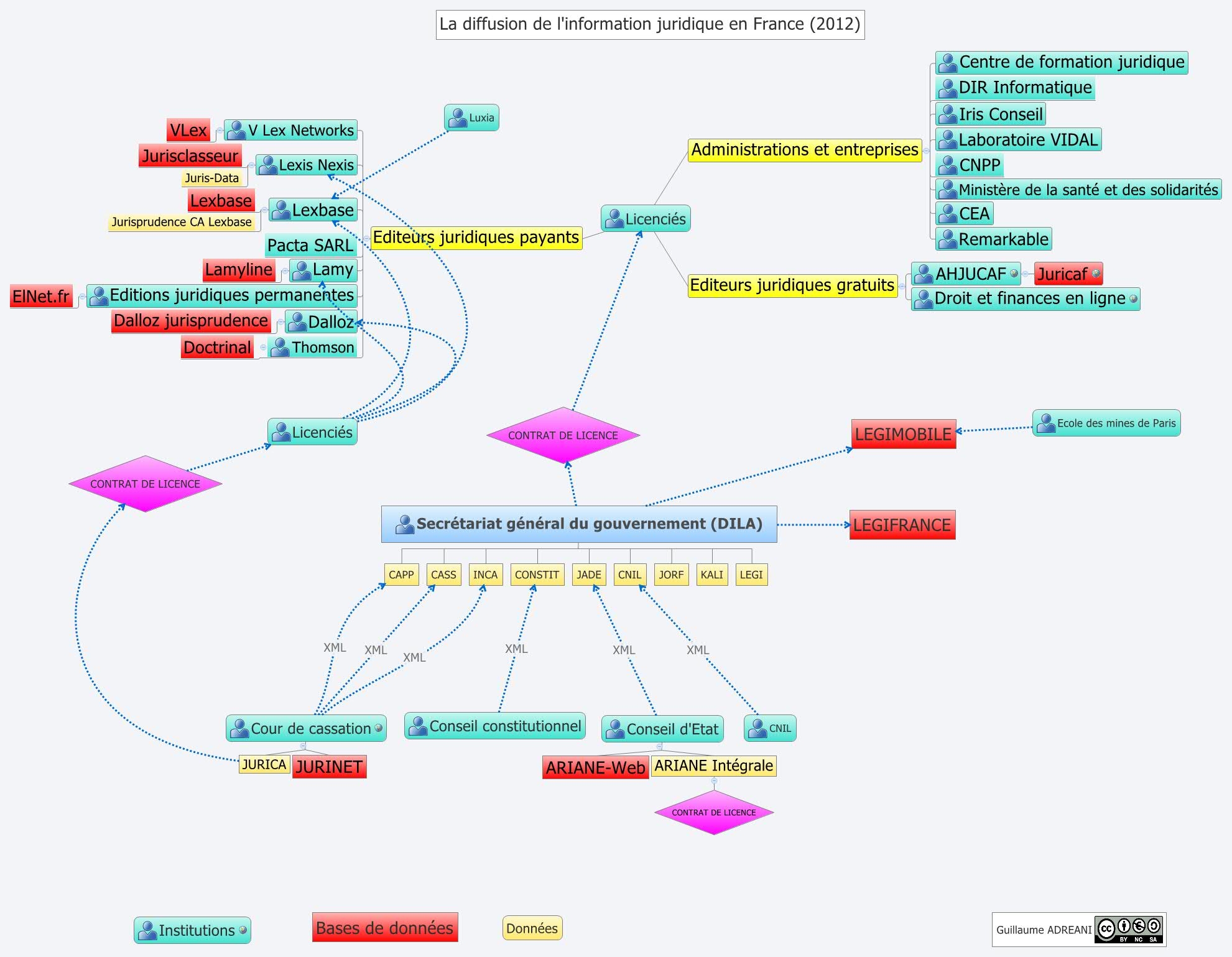Select the diagram title box at top
Image resolution: width=1232 pixels, height=957 pixels.
click(x=650, y=24)
